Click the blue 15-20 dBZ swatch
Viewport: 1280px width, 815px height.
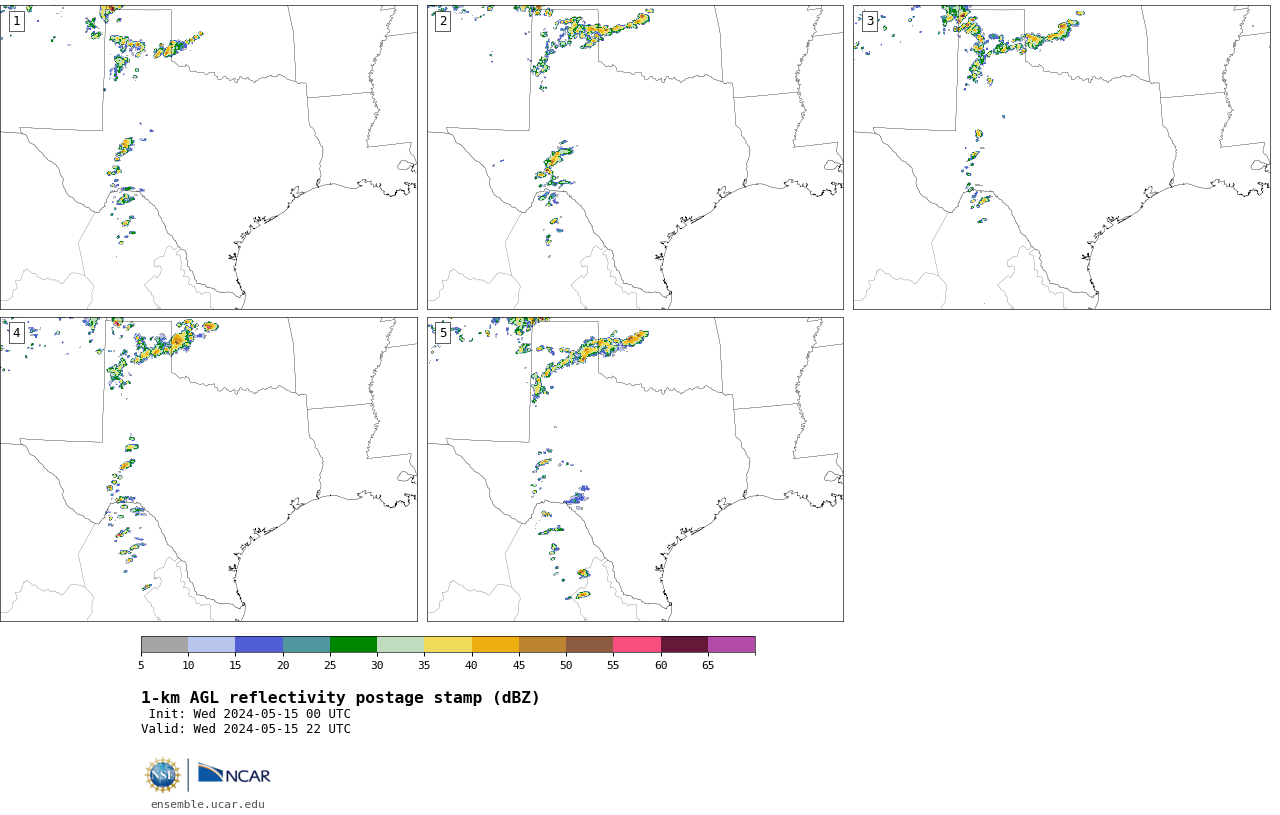(259, 644)
